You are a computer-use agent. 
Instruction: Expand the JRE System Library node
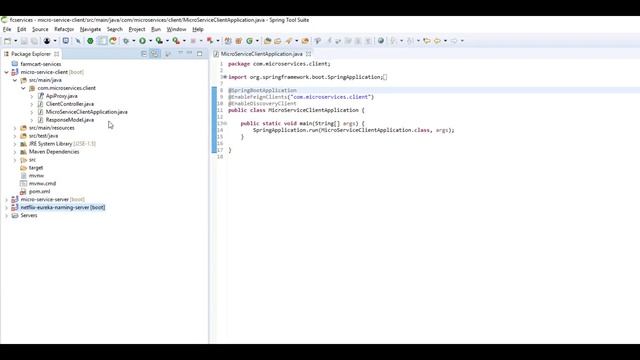pyautogui.click(x=15, y=144)
